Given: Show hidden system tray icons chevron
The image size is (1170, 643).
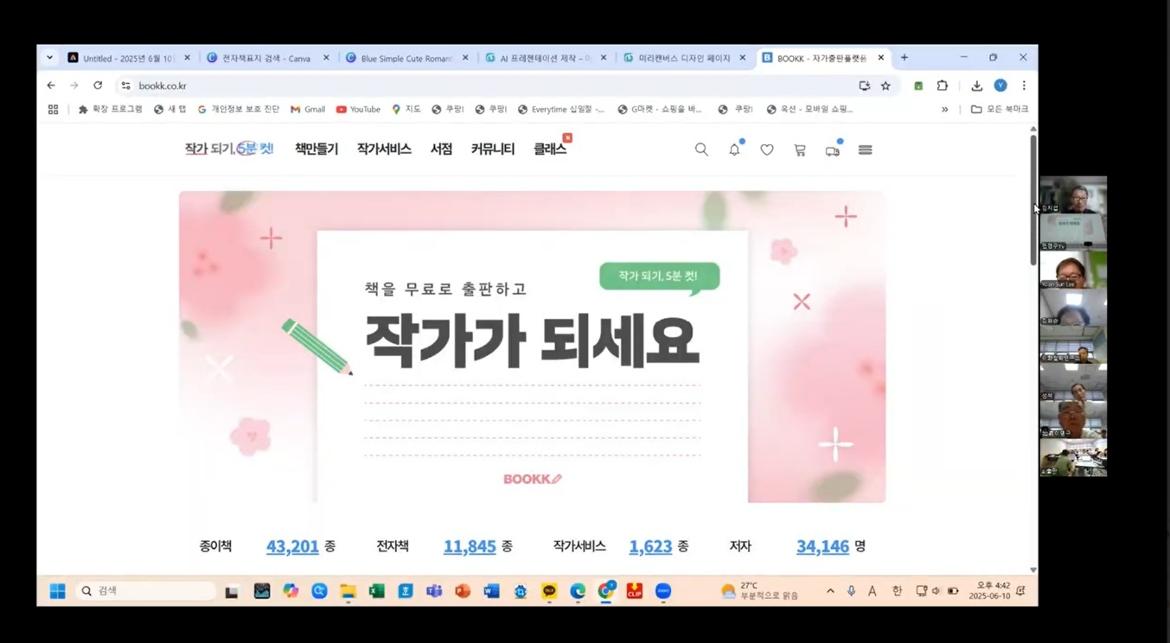Looking at the screenshot, I should click(x=830, y=591).
